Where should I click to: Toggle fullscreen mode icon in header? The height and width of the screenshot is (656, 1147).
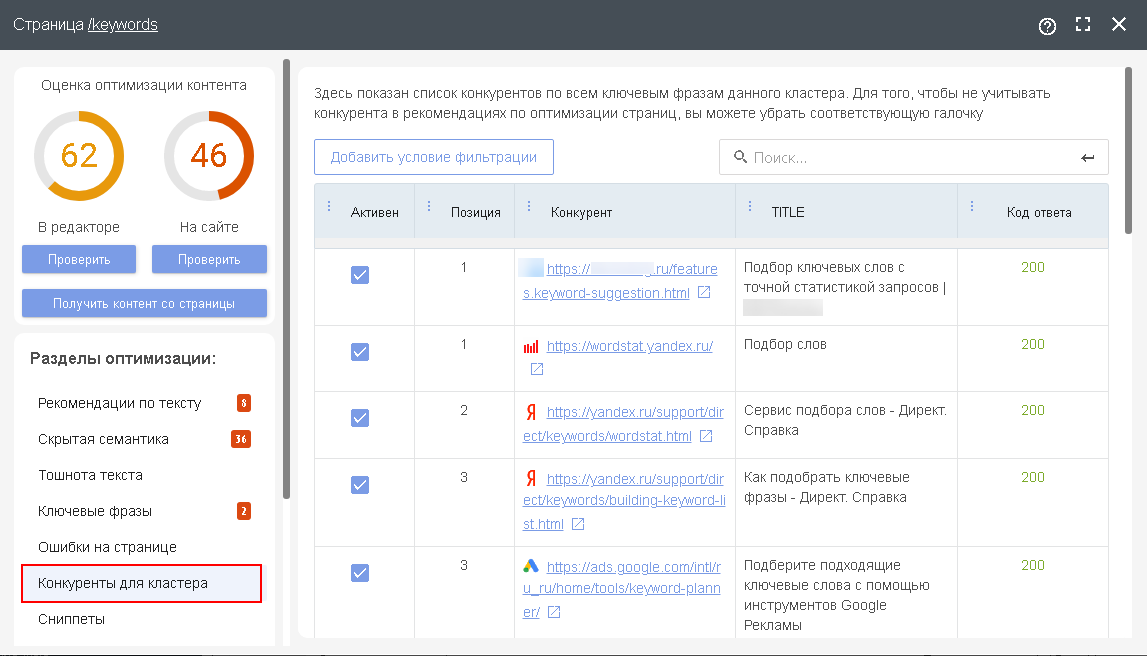[1083, 25]
